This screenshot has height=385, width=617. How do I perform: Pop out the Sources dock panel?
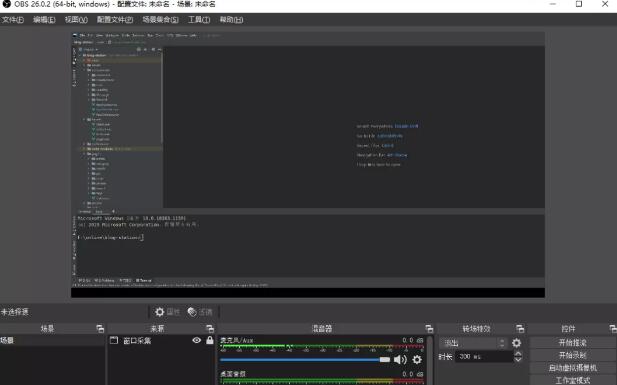210,328
